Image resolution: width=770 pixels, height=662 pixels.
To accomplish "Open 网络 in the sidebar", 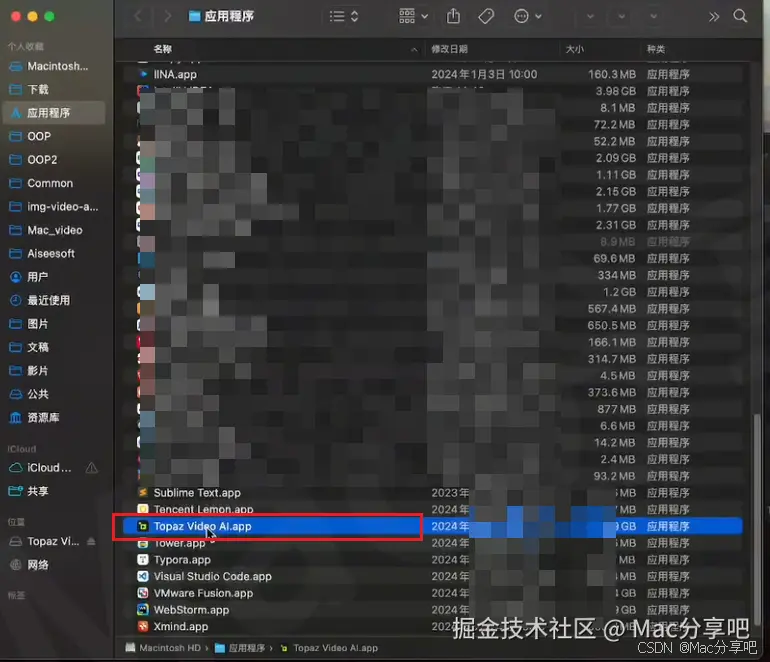I will point(54,565).
